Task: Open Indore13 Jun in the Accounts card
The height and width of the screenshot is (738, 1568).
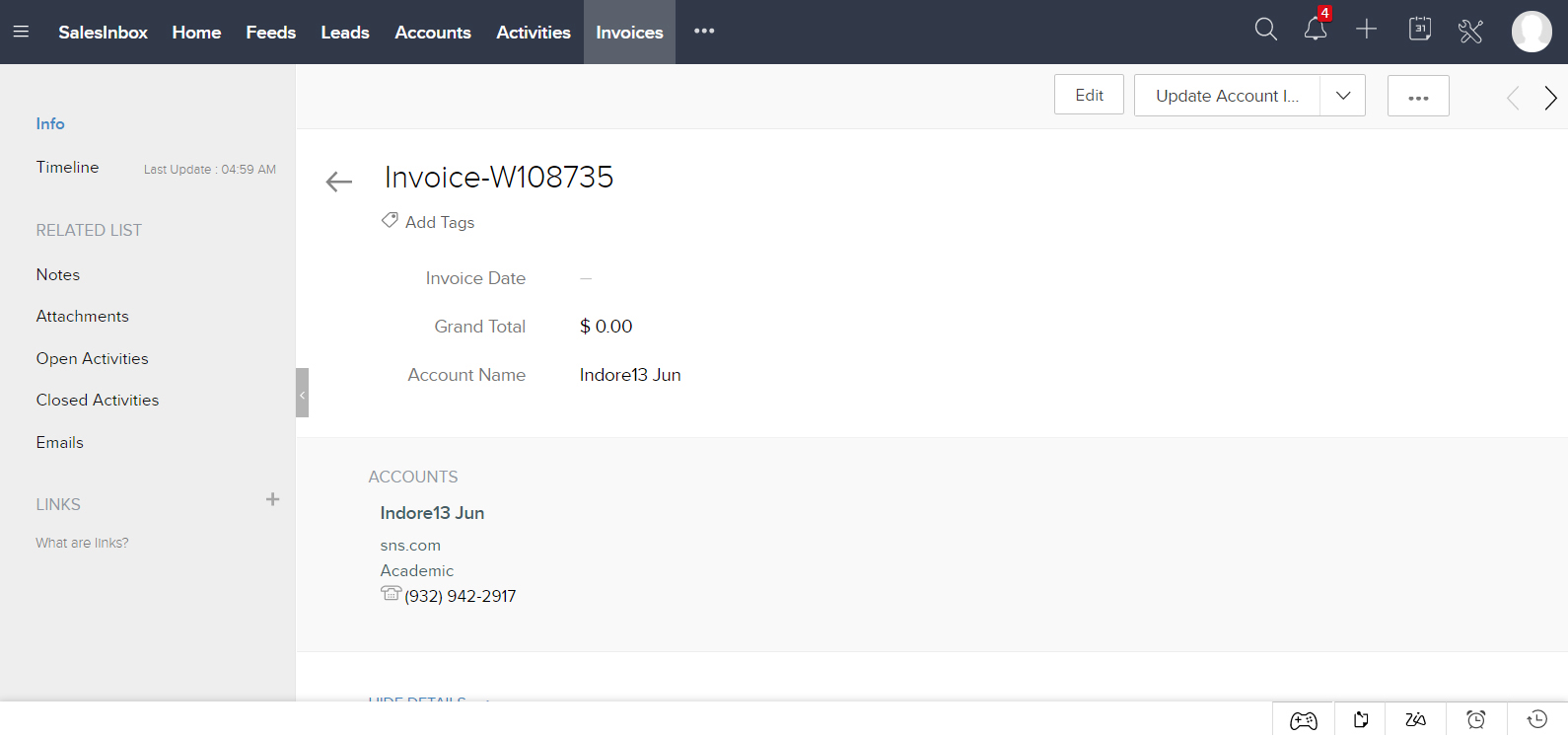Action: 432,513
